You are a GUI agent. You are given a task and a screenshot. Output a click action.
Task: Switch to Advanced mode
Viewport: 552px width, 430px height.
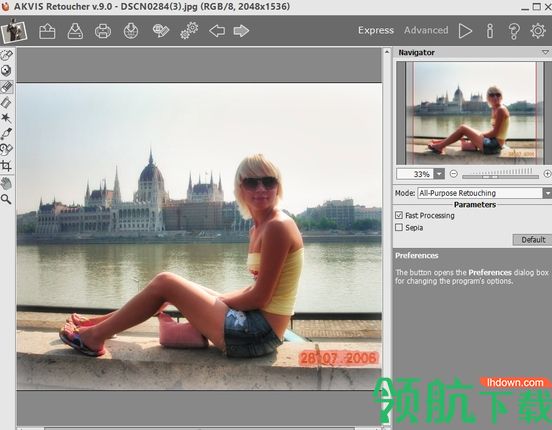tap(426, 30)
